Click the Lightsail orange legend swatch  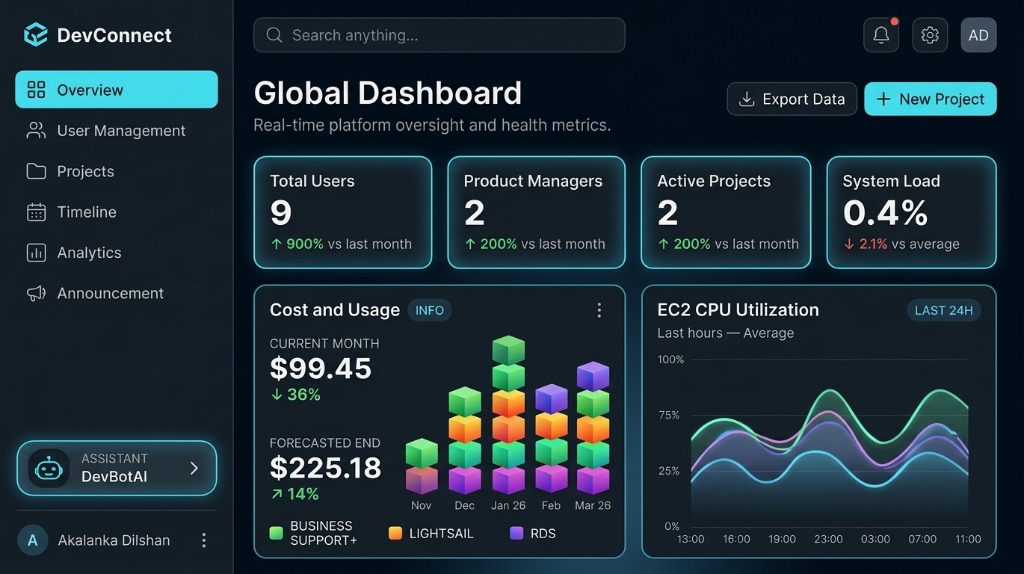point(395,533)
